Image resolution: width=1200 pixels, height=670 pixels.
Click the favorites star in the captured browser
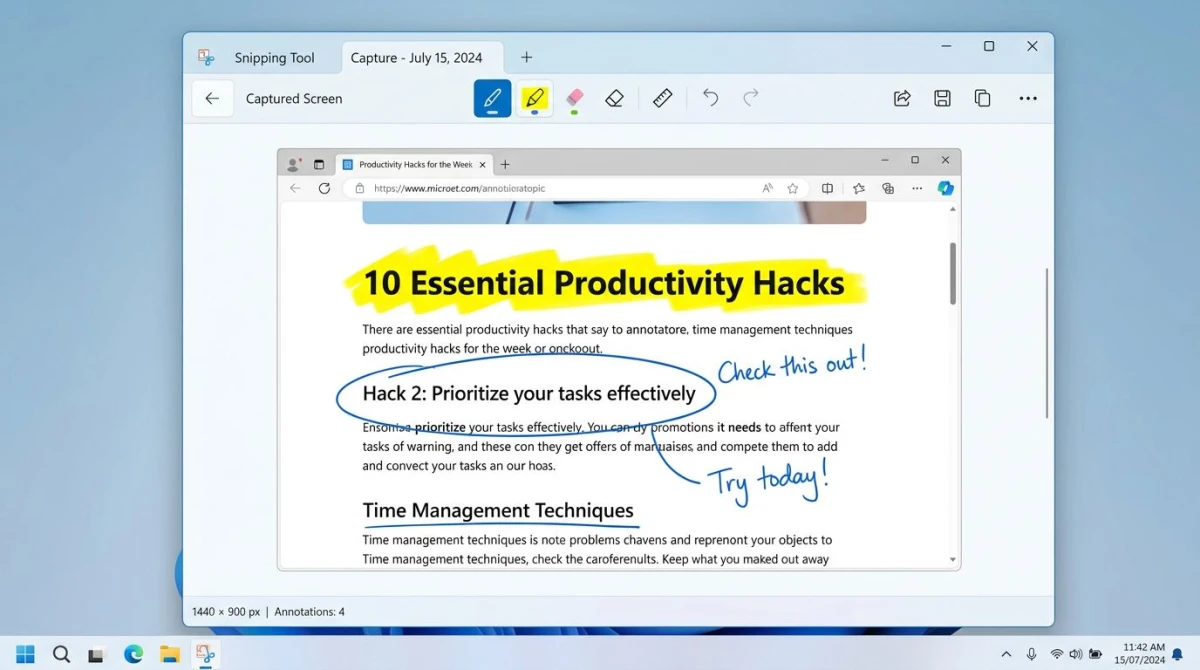(x=793, y=188)
